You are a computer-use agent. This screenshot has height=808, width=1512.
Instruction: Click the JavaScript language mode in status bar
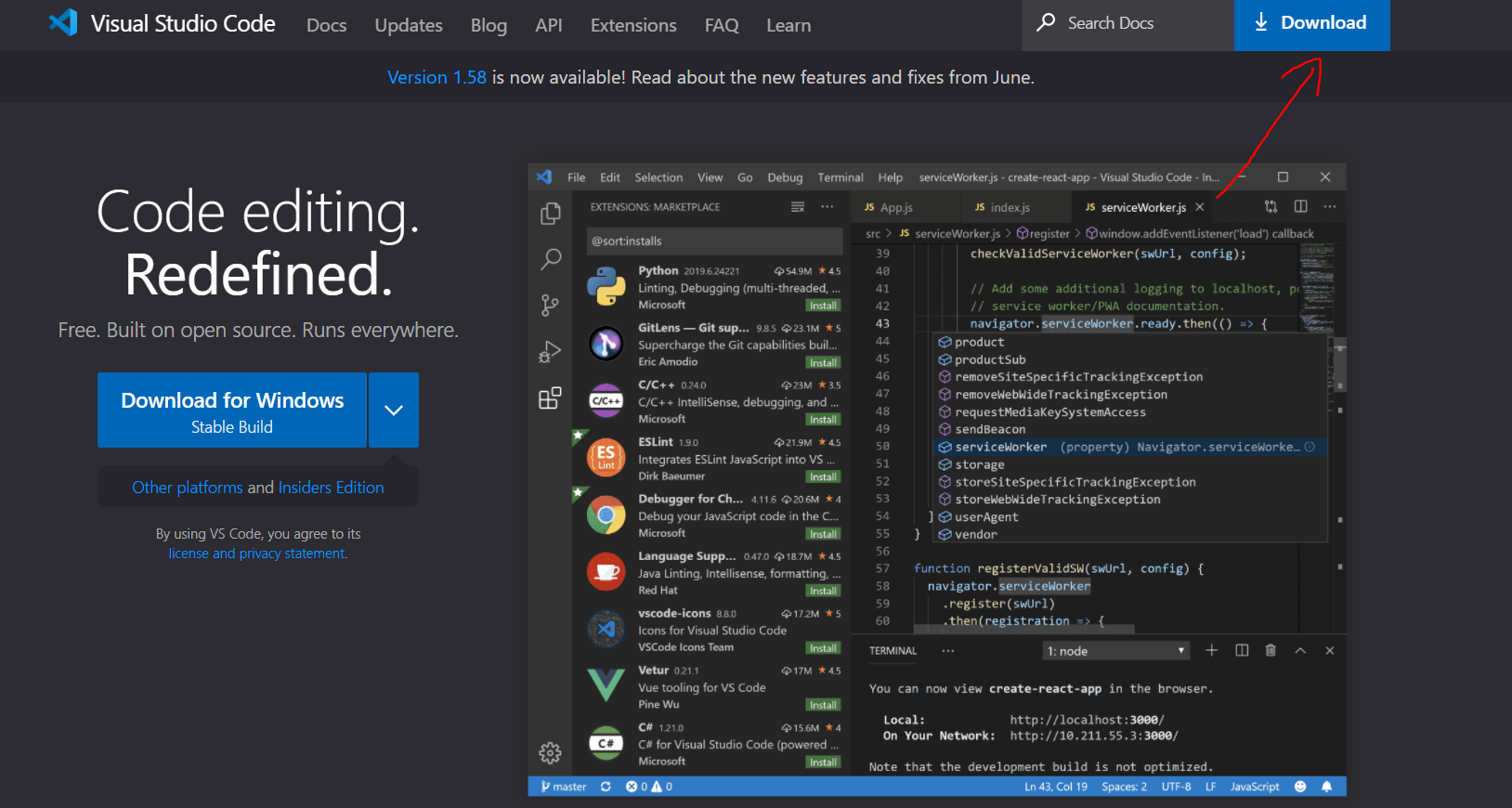(1255, 787)
